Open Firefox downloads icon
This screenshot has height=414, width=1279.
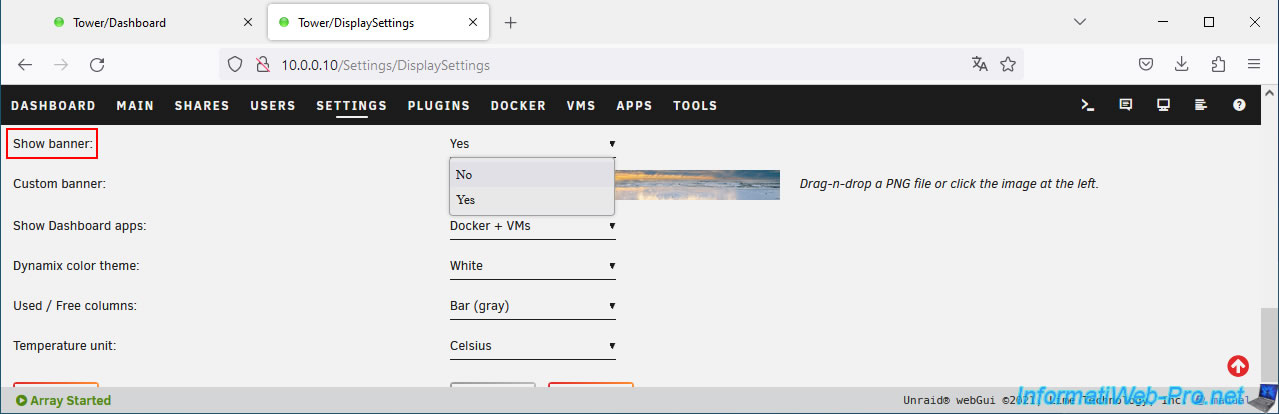tap(1182, 64)
